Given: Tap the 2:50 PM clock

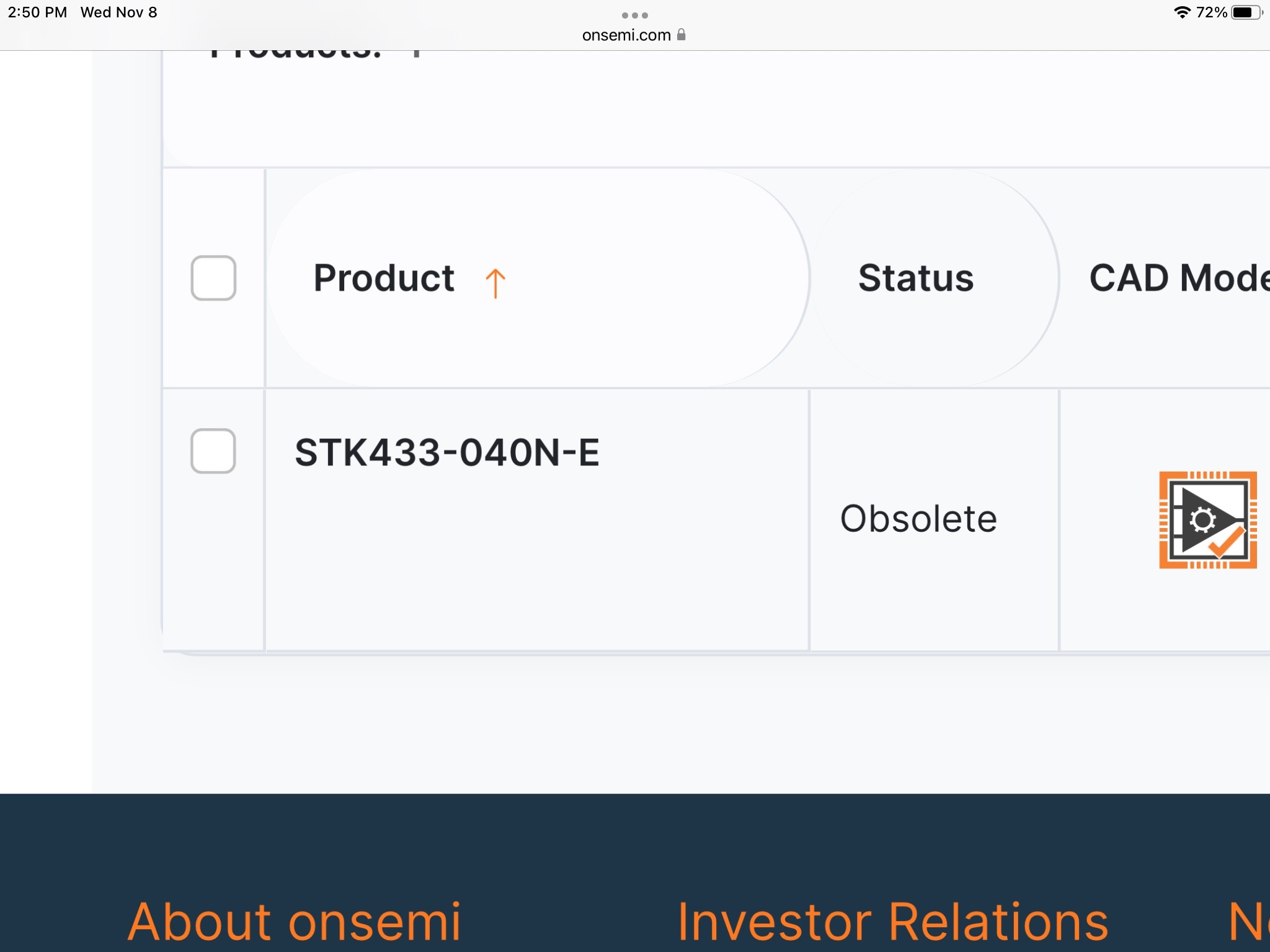Looking at the screenshot, I should (37, 12).
